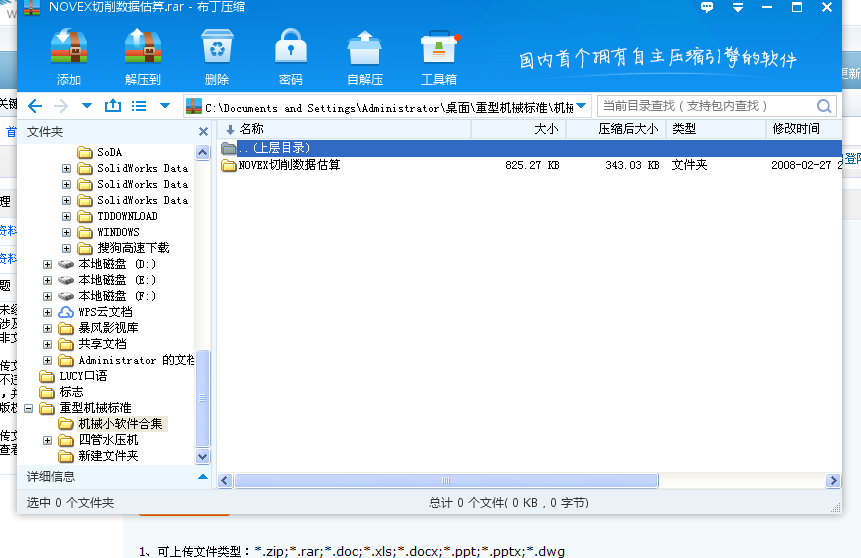
Task: Click the folder tree scroll-down arrow
Action: (x=203, y=456)
